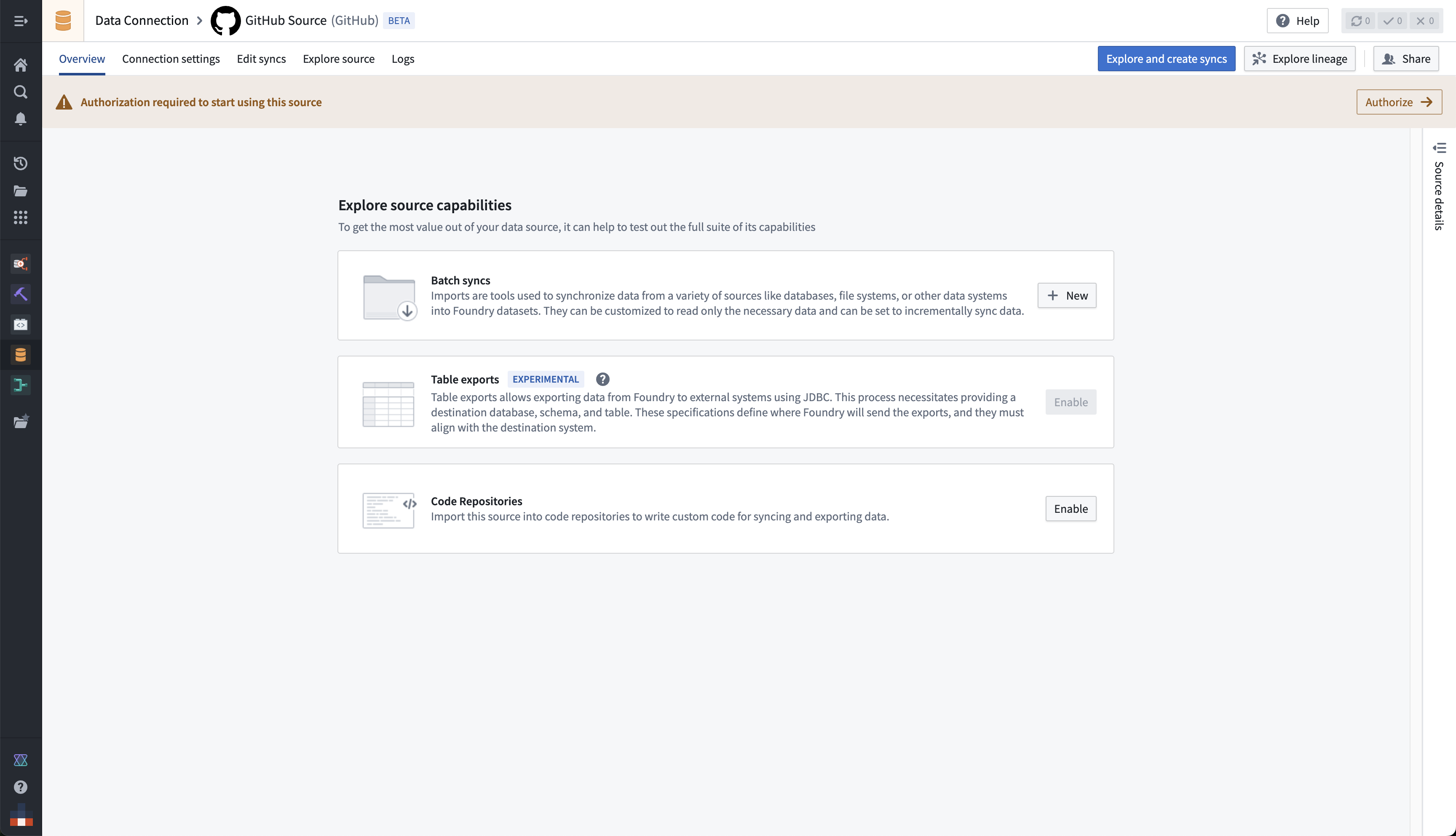Open files folder icon in sidebar
Screen dimensions: 1456x836
click(x=21, y=190)
